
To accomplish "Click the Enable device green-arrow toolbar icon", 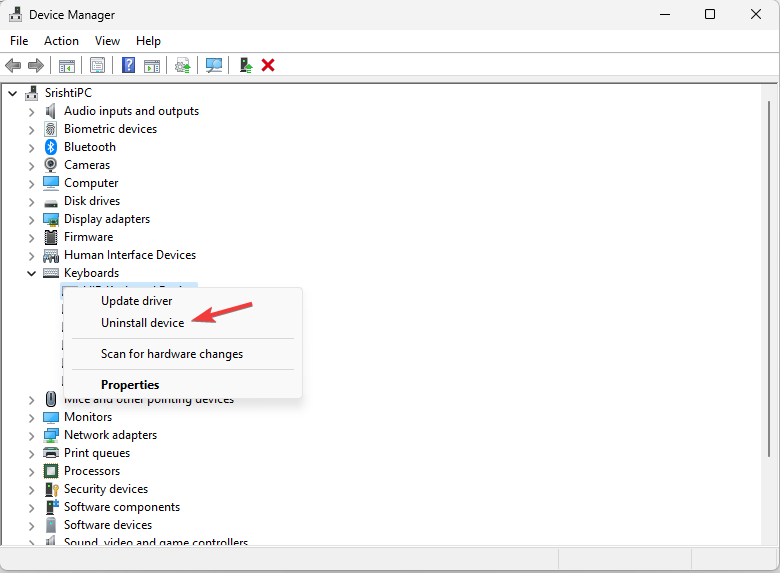I will tap(246, 65).
